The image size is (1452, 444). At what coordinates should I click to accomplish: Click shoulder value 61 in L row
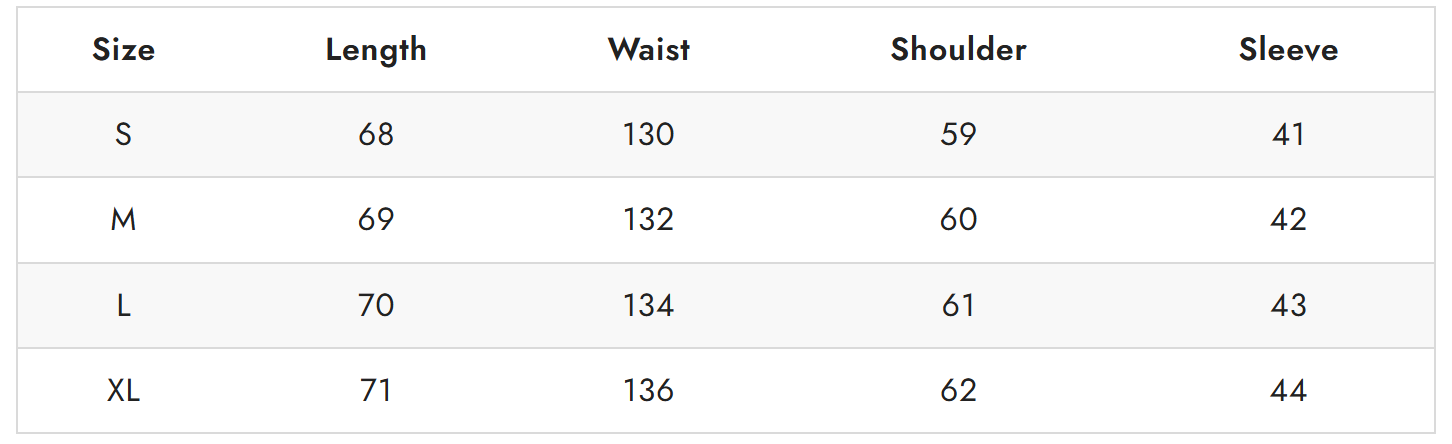coord(958,305)
